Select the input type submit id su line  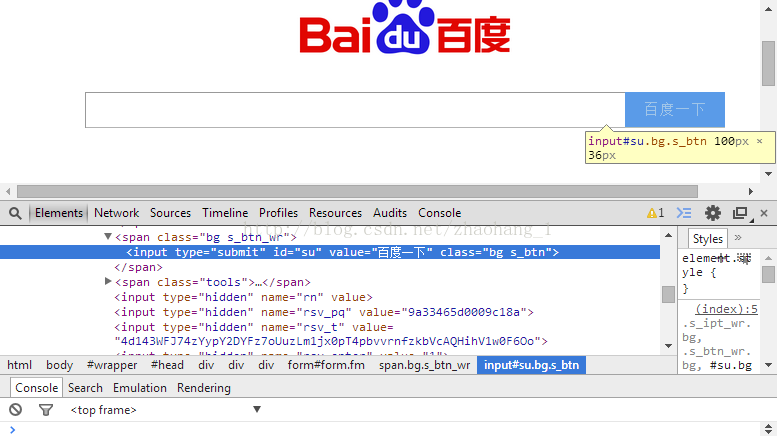pyautogui.click(x=330, y=252)
